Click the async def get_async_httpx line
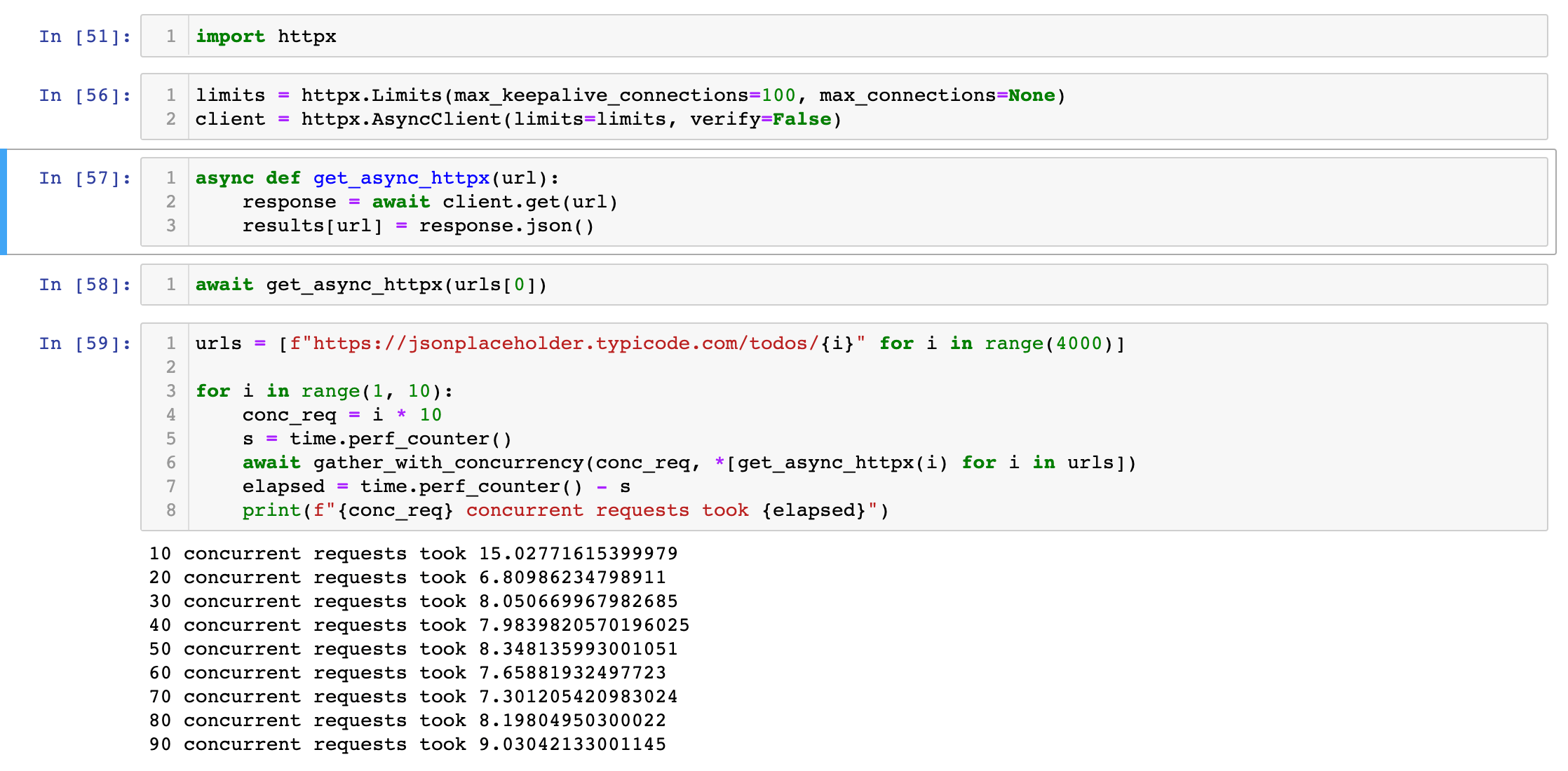This screenshot has width=1568, height=771. 377,178
